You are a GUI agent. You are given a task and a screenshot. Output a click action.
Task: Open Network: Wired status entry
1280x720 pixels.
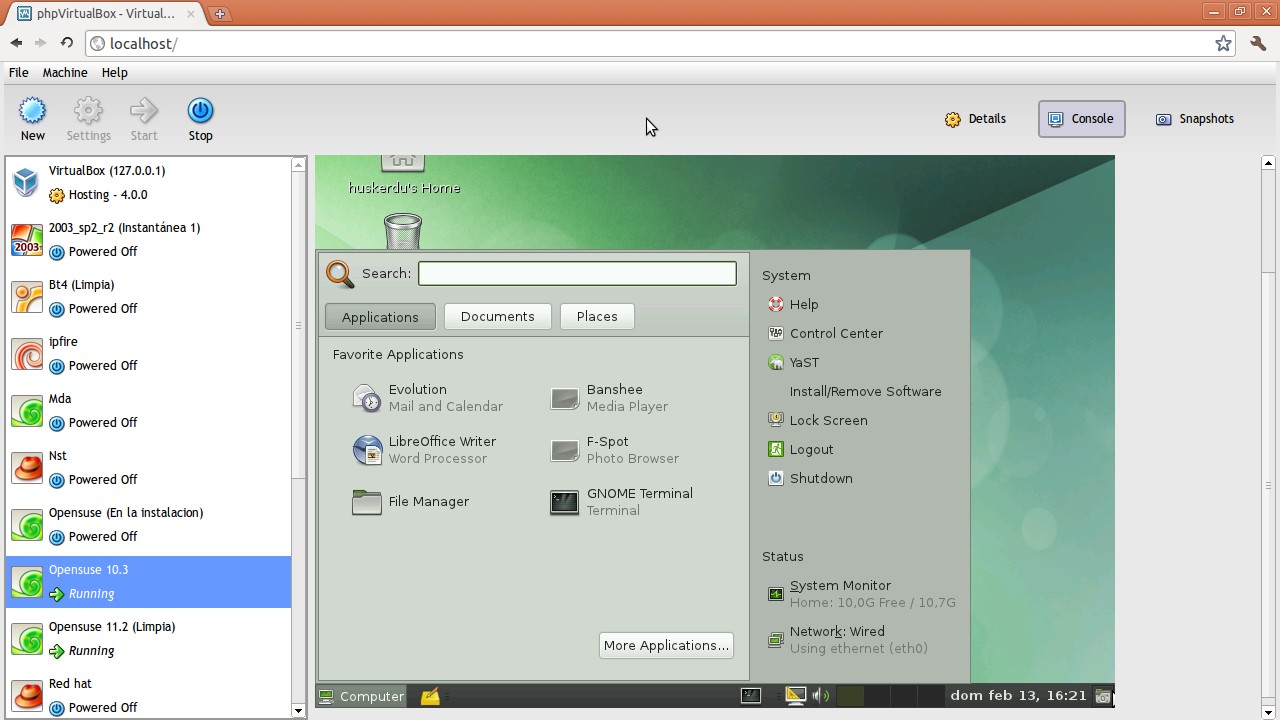(847, 640)
